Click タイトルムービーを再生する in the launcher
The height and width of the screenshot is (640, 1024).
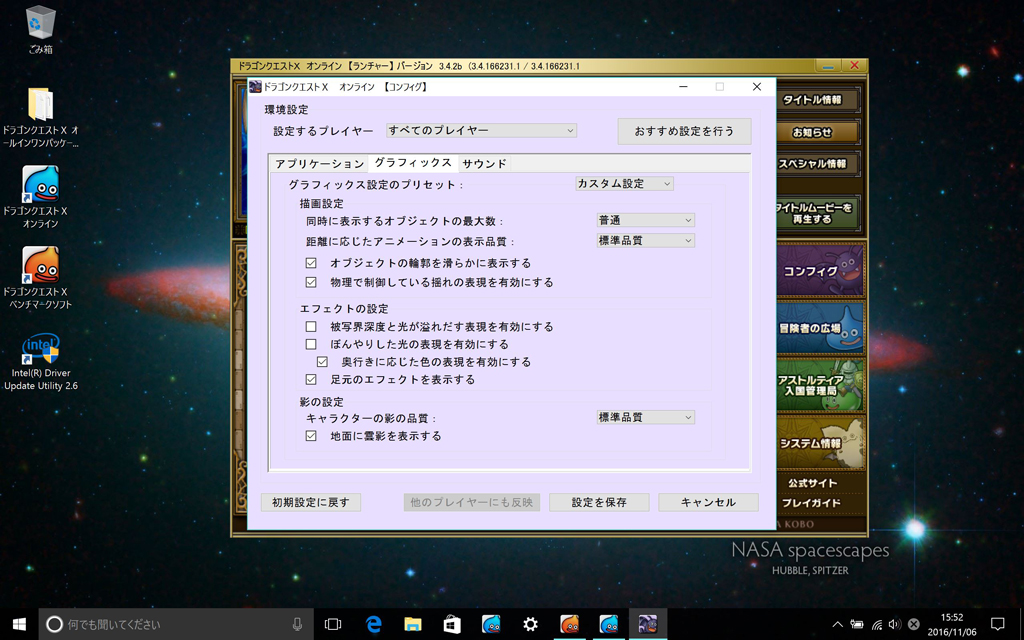(x=817, y=213)
